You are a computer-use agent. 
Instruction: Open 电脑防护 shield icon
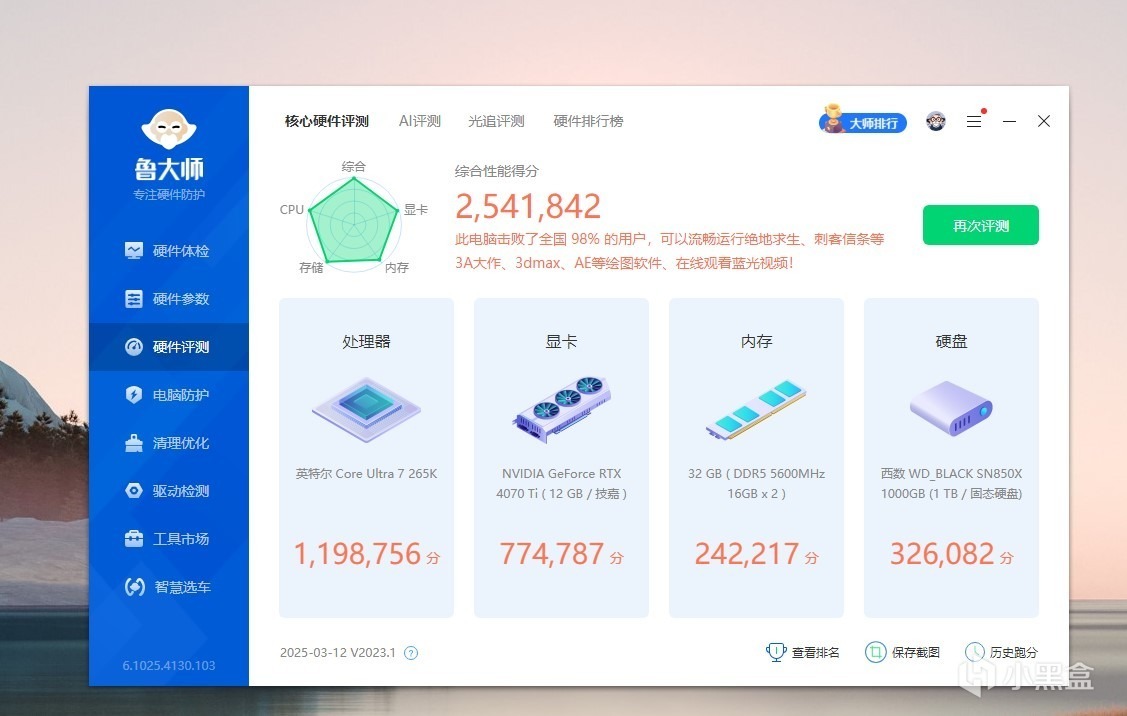point(134,395)
